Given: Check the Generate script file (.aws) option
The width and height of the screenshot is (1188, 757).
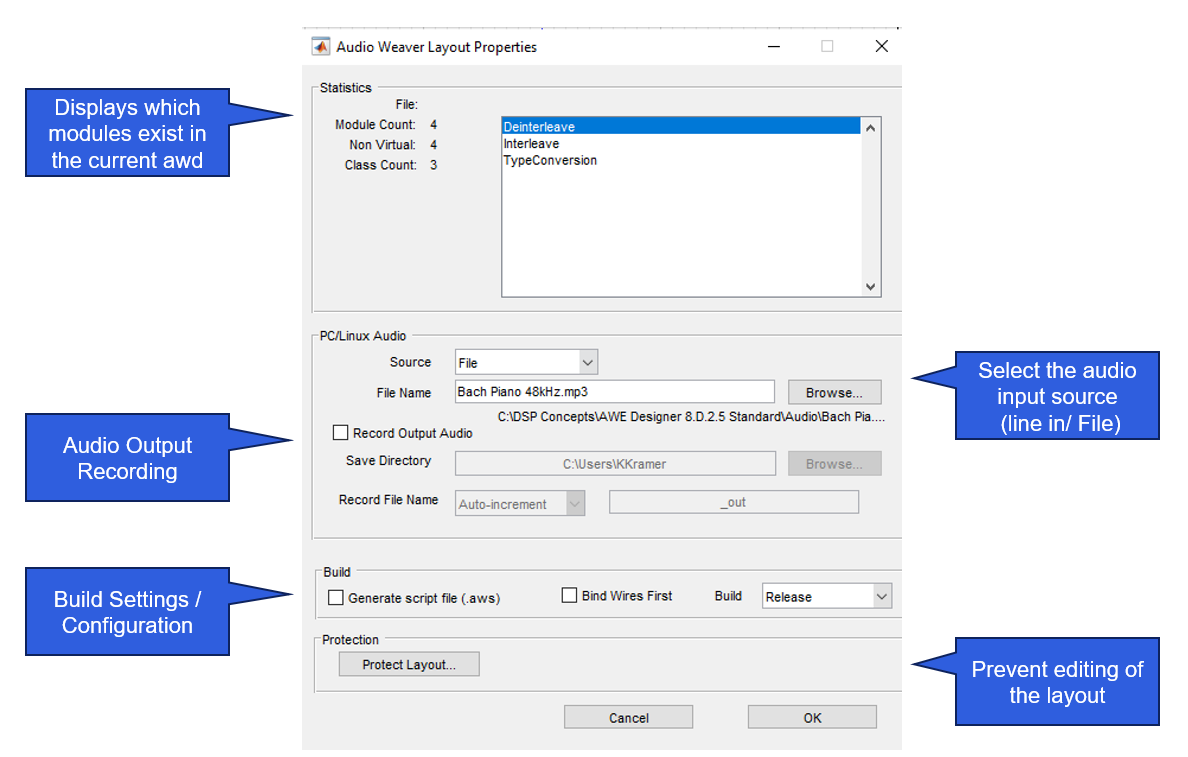Looking at the screenshot, I should [x=336, y=598].
